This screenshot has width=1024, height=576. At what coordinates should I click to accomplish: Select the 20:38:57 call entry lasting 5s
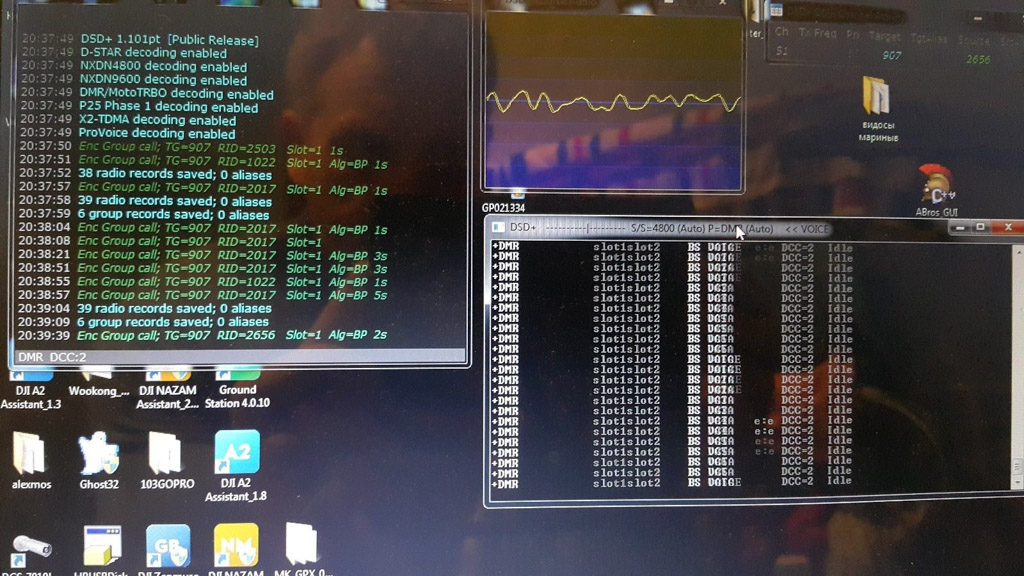(202, 295)
